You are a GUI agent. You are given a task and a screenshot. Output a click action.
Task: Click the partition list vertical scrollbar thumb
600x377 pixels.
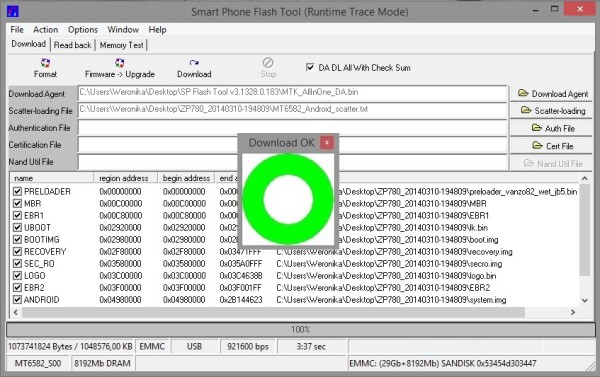(584, 230)
